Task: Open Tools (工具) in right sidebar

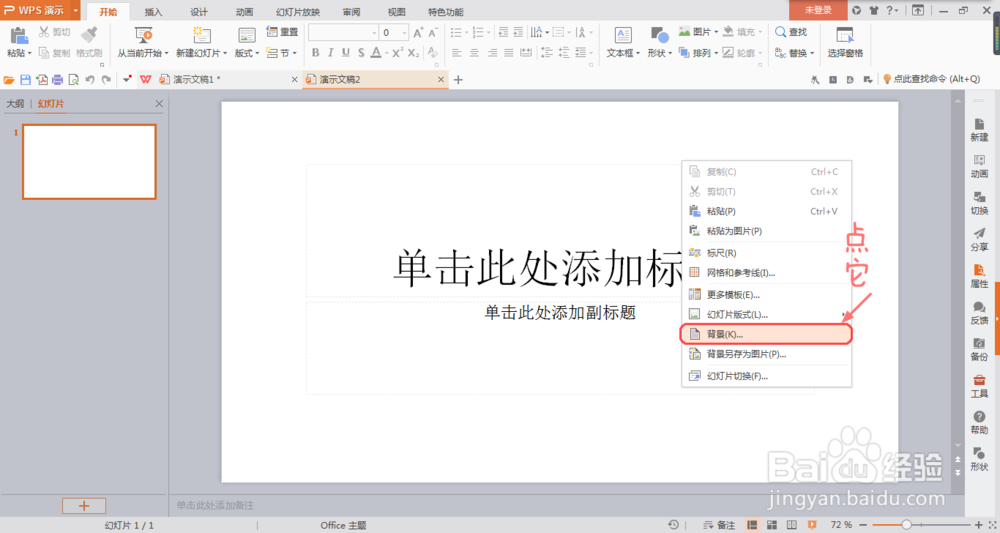Action: (979, 386)
